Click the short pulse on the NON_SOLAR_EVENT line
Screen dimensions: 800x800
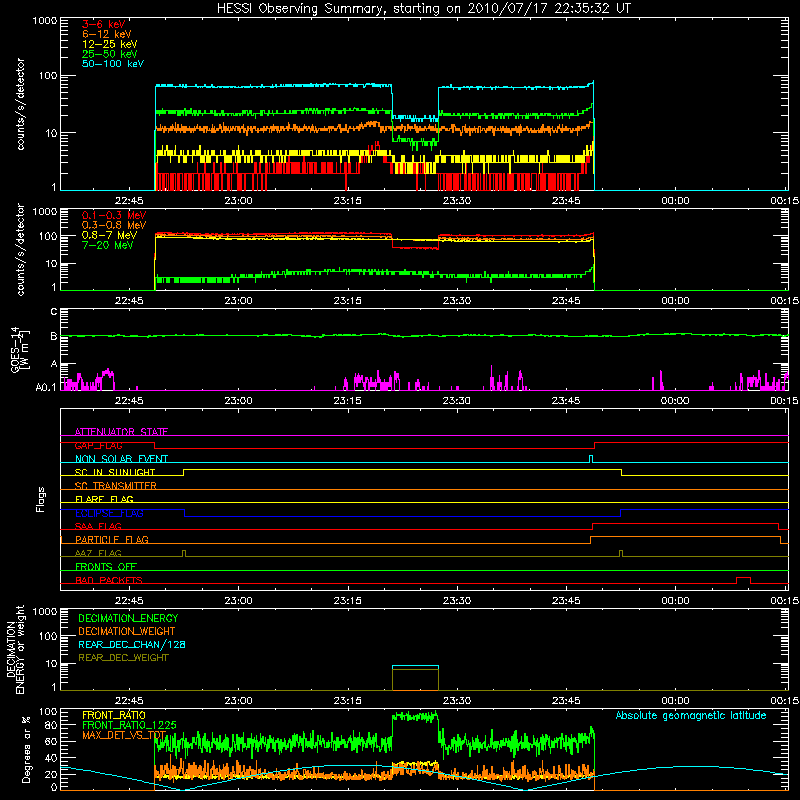tap(591, 459)
